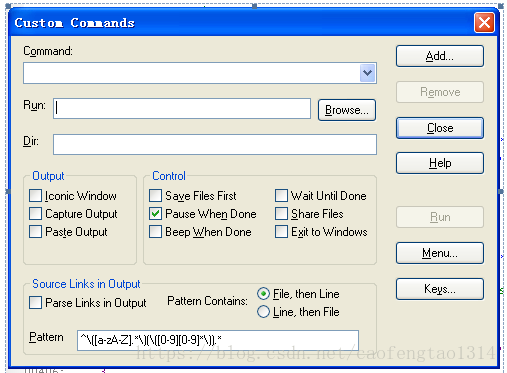Viewport: 507px width, 373px height.
Task: Enable Wait Until Done checkbox
Action: pos(281,196)
